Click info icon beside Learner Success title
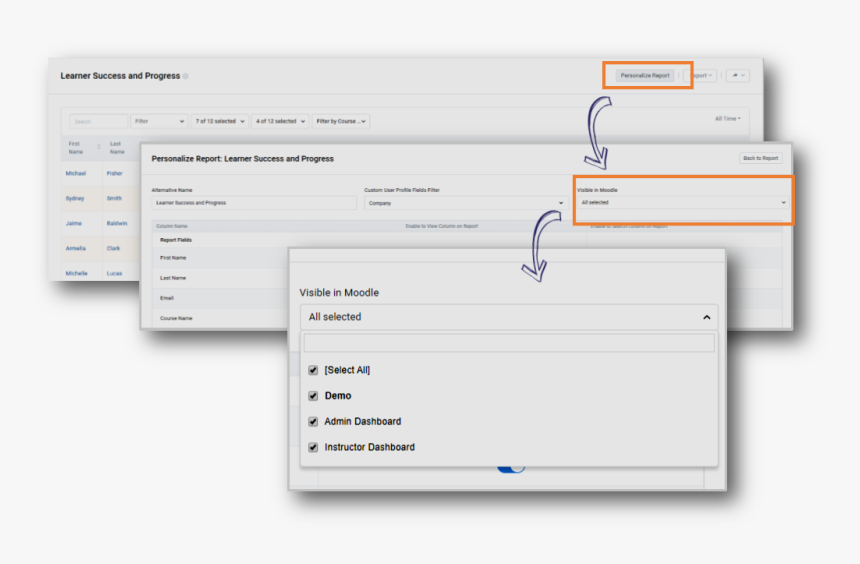Viewport: 860px width, 564px height. point(186,76)
